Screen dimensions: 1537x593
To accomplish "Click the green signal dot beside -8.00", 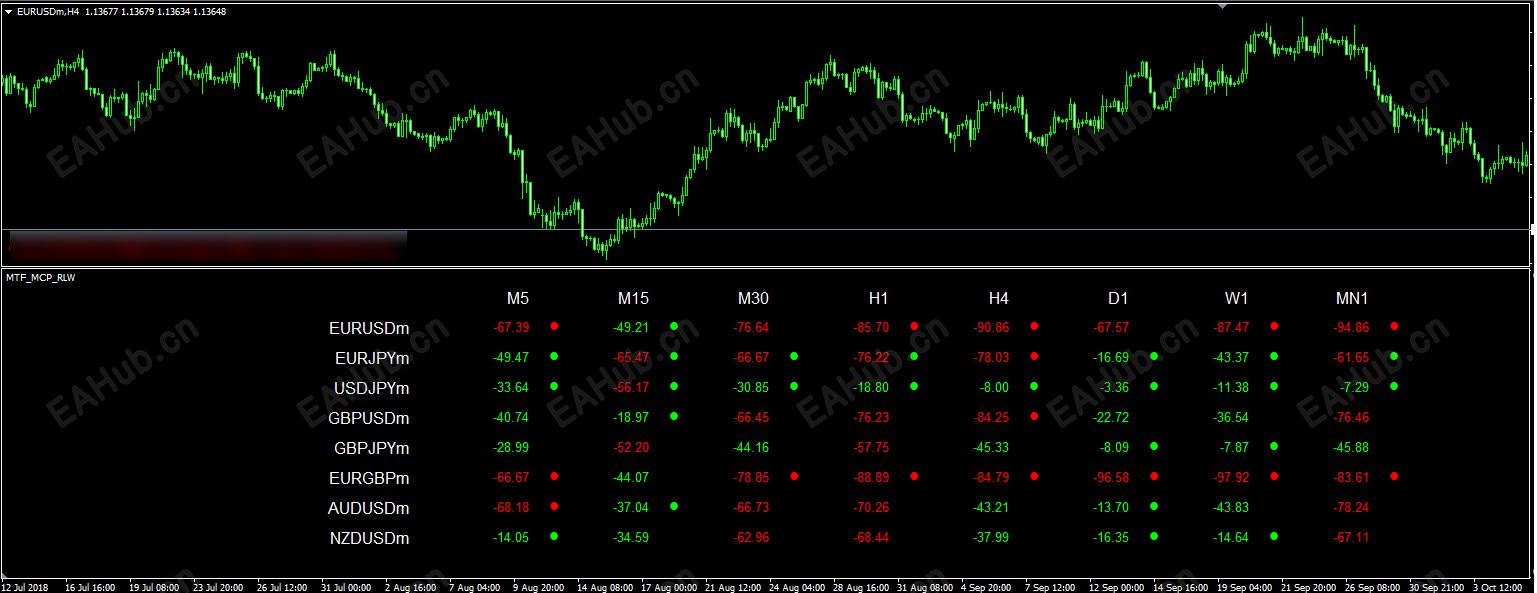I will click(x=1034, y=386).
